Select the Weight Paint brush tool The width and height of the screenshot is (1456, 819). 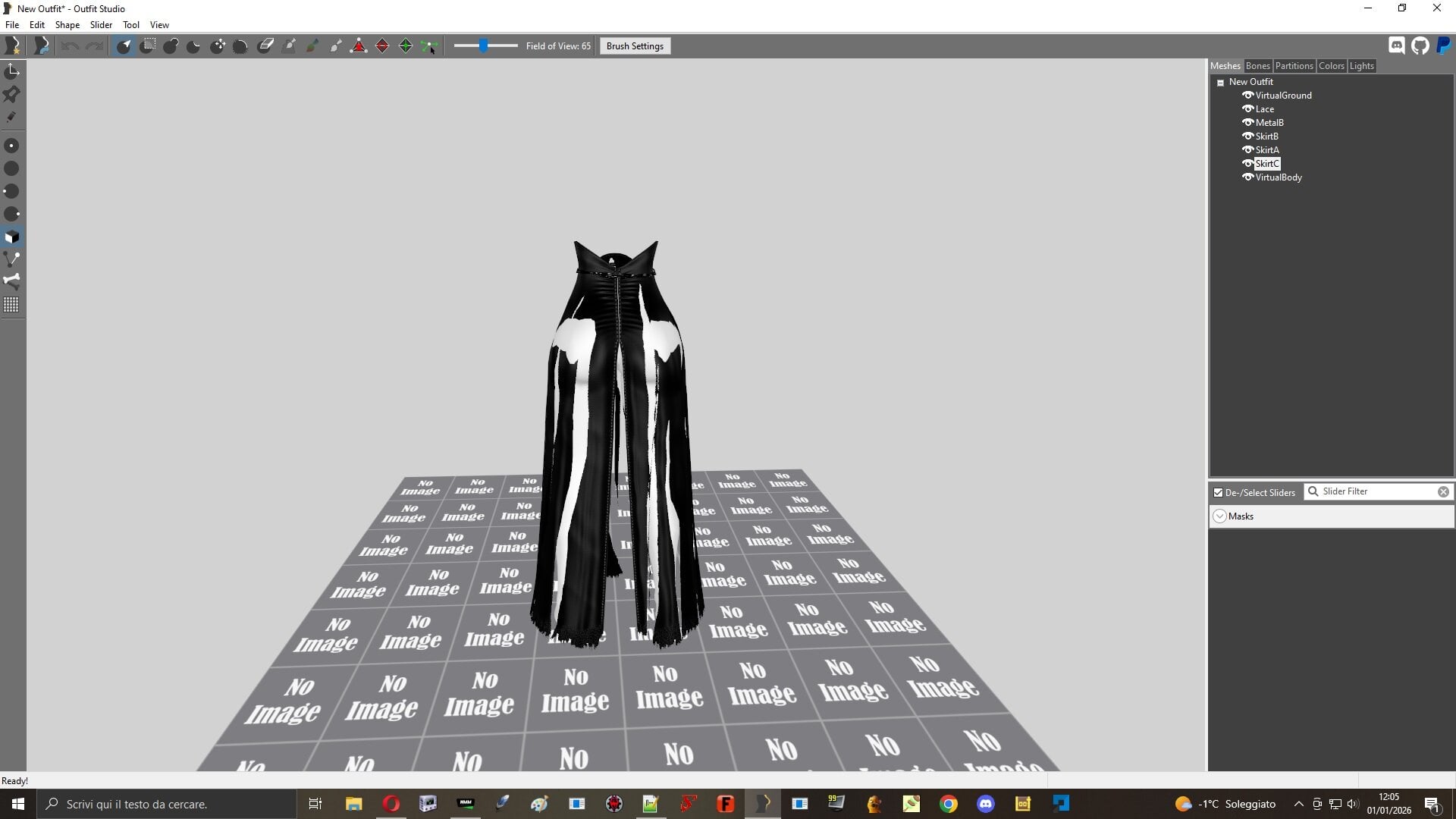click(288, 46)
